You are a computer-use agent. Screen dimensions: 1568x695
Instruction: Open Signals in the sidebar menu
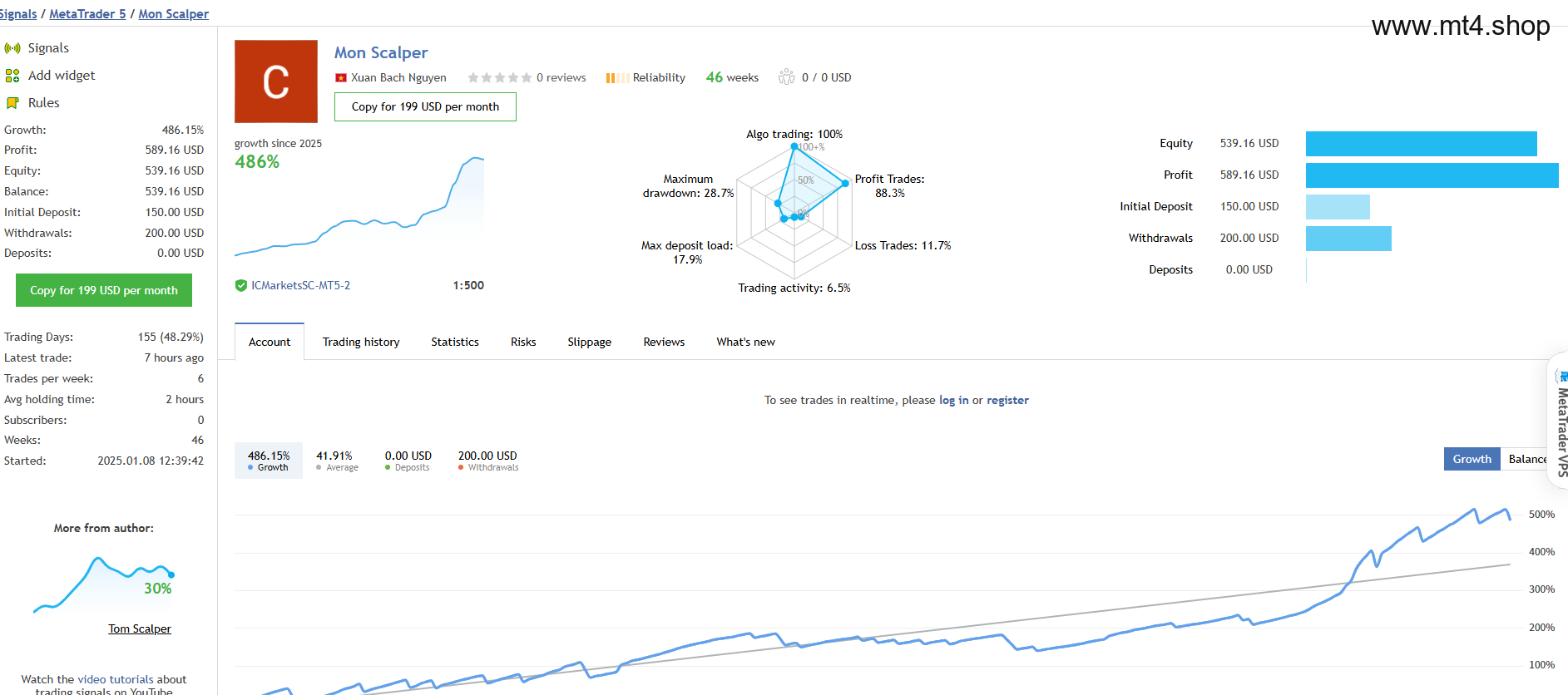pos(48,48)
